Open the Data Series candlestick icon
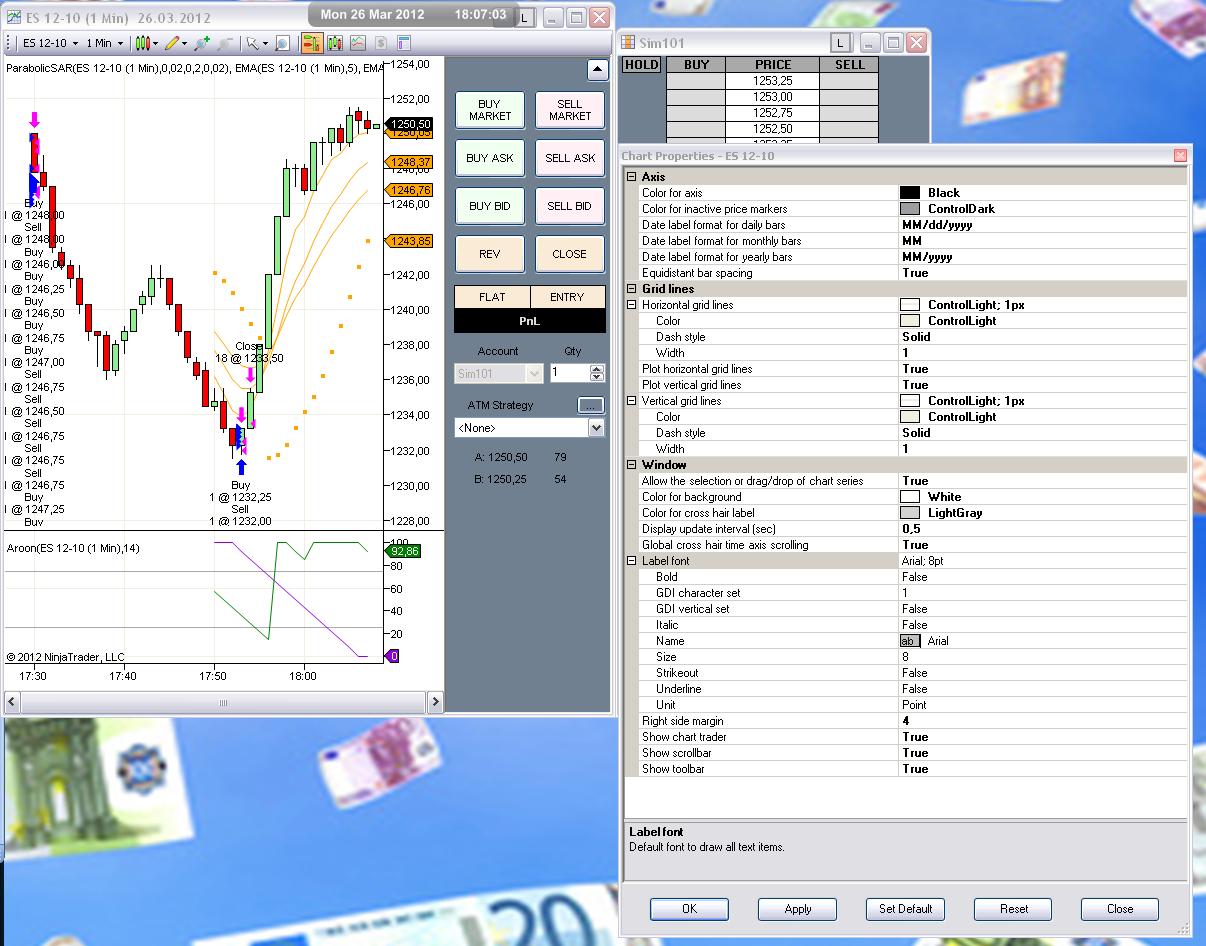Image resolution: width=1206 pixels, height=946 pixels. 334,43
